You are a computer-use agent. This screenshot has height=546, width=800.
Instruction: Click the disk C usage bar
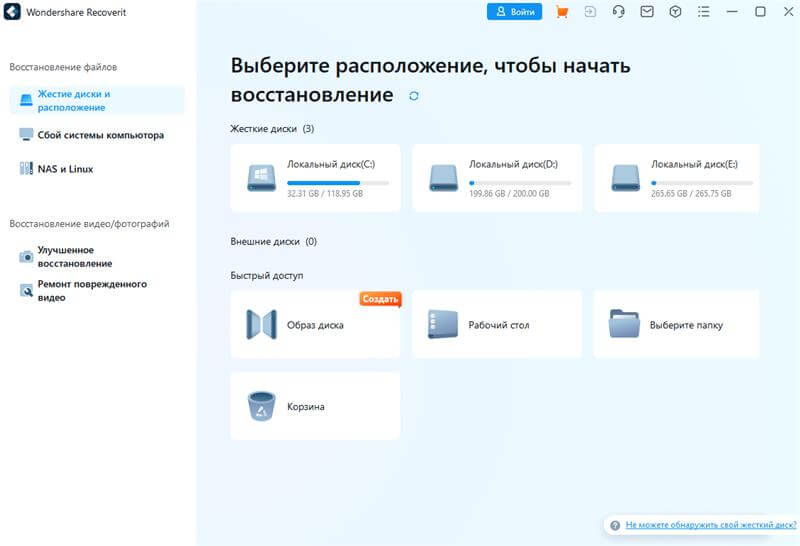338,183
